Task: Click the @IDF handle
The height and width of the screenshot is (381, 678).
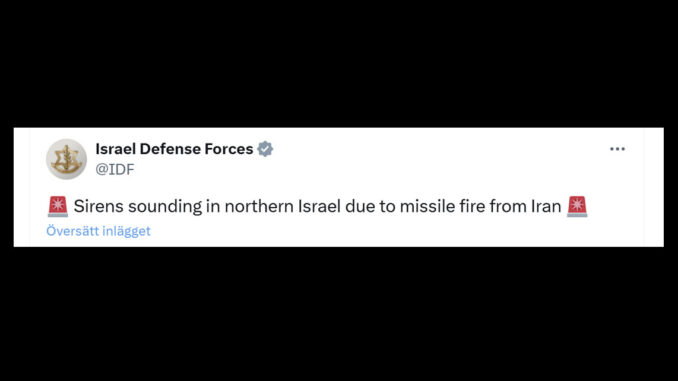Action: click(x=115, y=169)
